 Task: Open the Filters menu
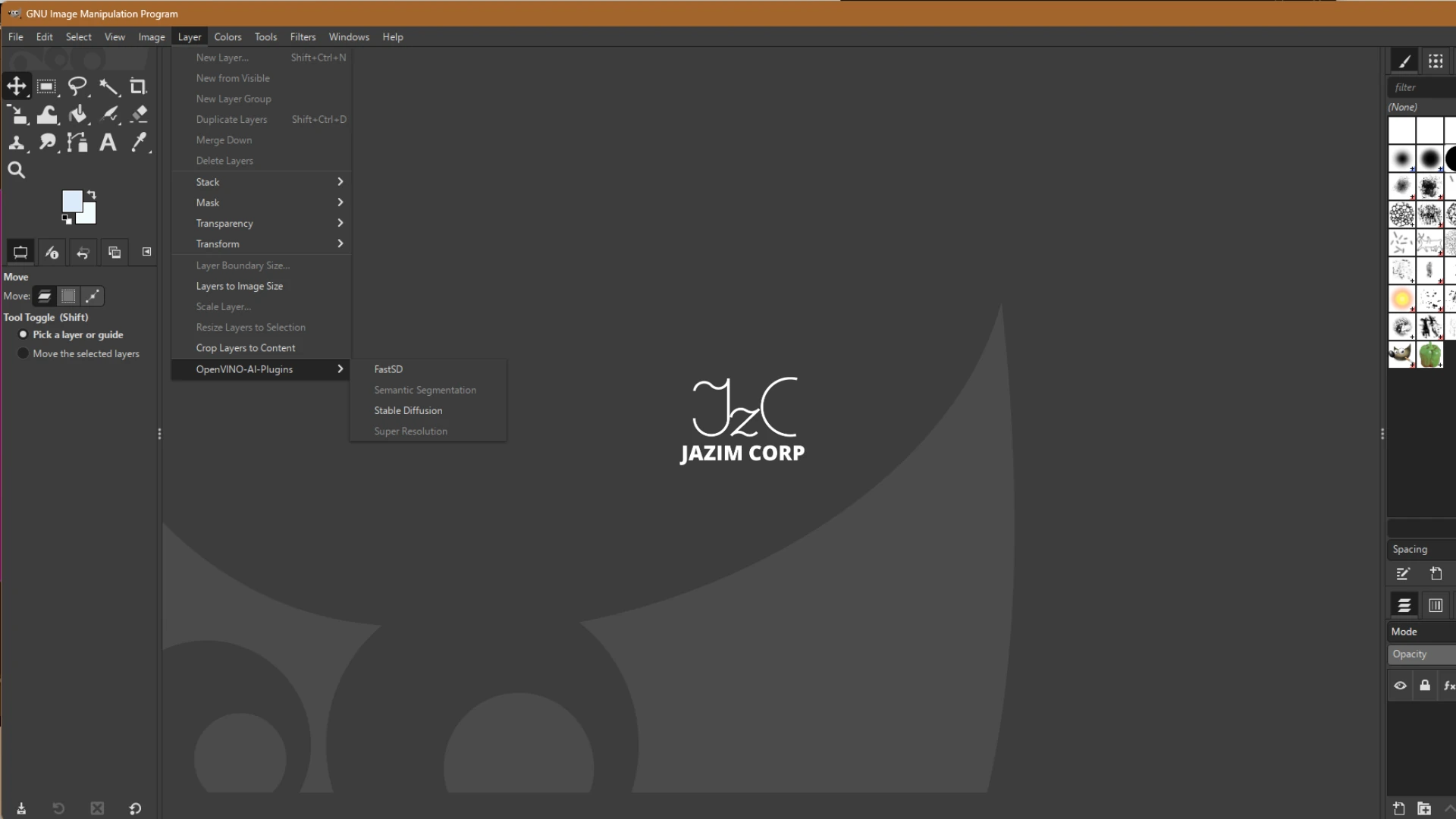pyautogui.click(x=303, y=36)
